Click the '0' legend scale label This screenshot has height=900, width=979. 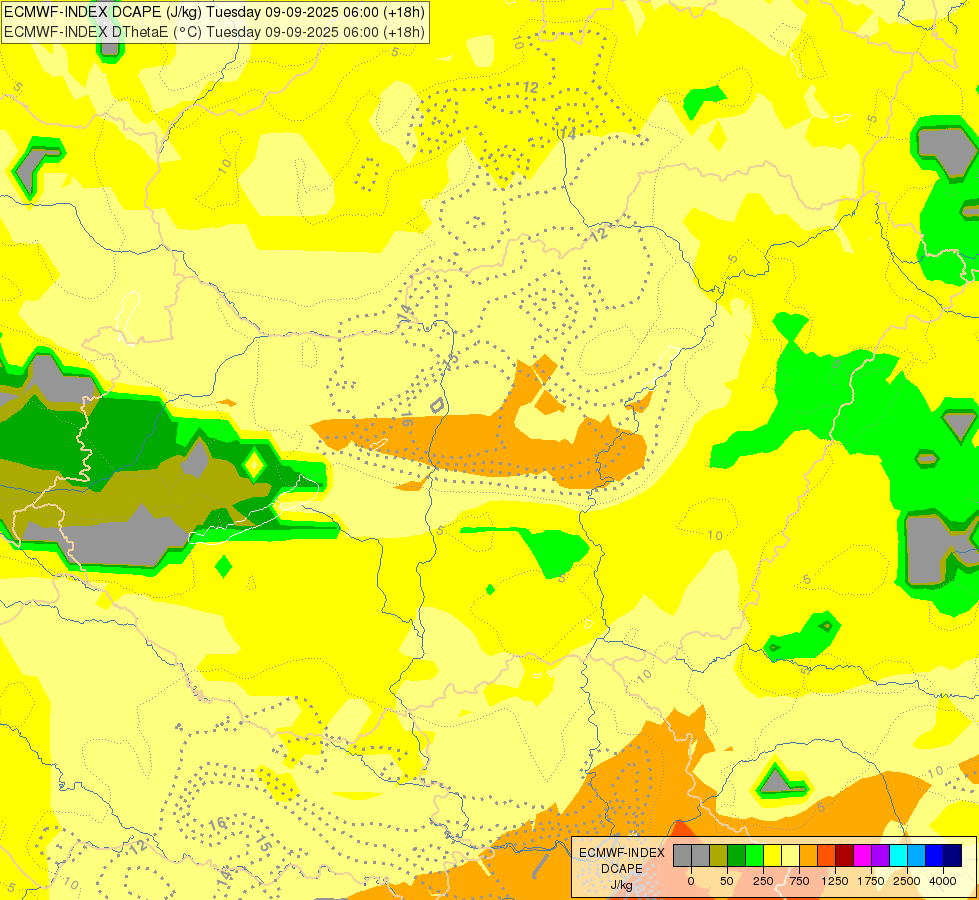coord(691,881)
